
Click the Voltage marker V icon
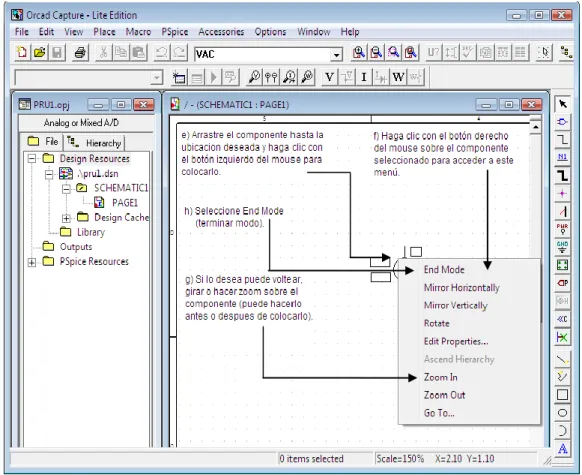329,77
